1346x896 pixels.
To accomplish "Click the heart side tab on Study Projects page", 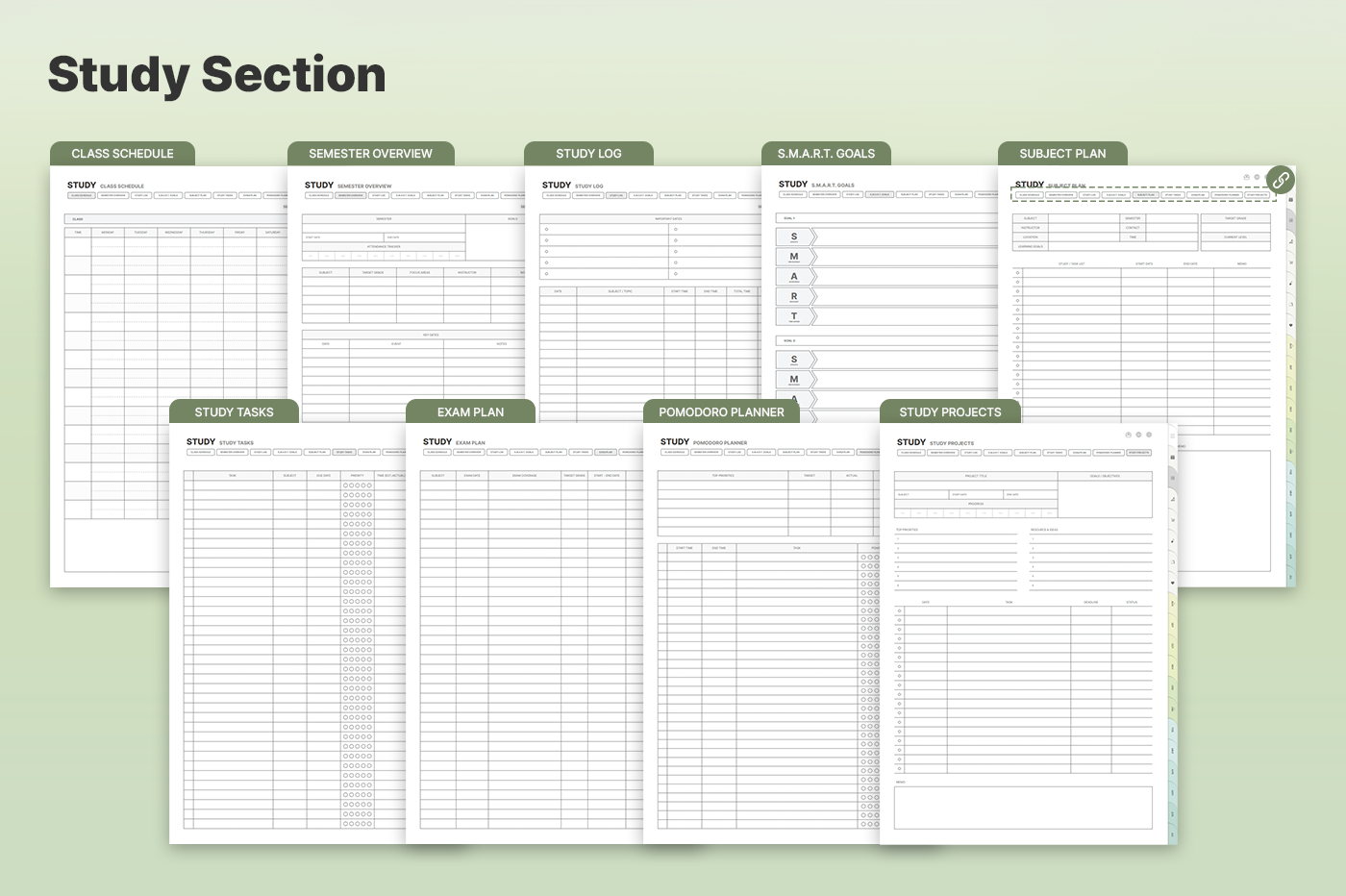I will [x=1172, y=583].
